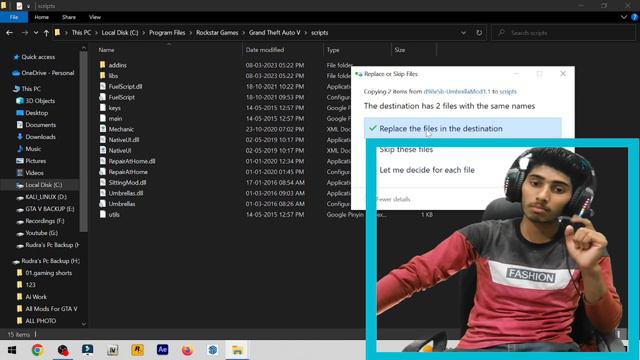
Task: Click Grand Theft Auto V breadcrumb
Action: [274, 33]
